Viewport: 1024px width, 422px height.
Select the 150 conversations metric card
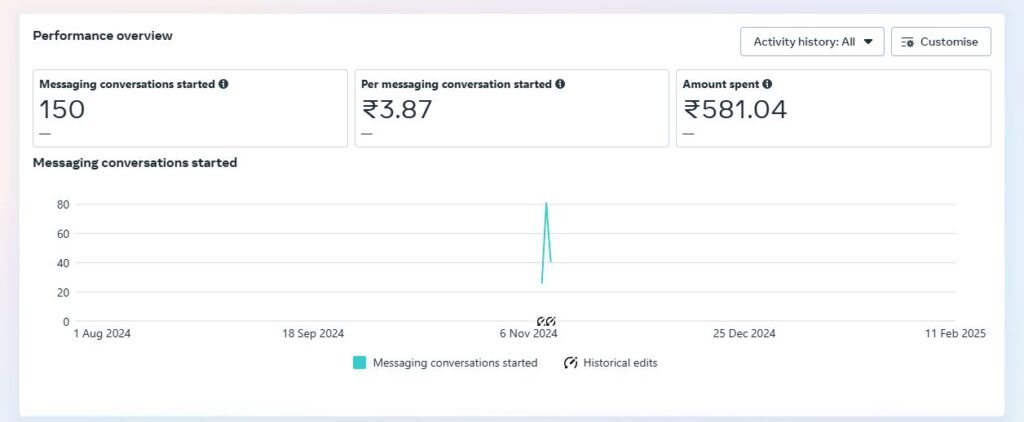click(190, 110)
